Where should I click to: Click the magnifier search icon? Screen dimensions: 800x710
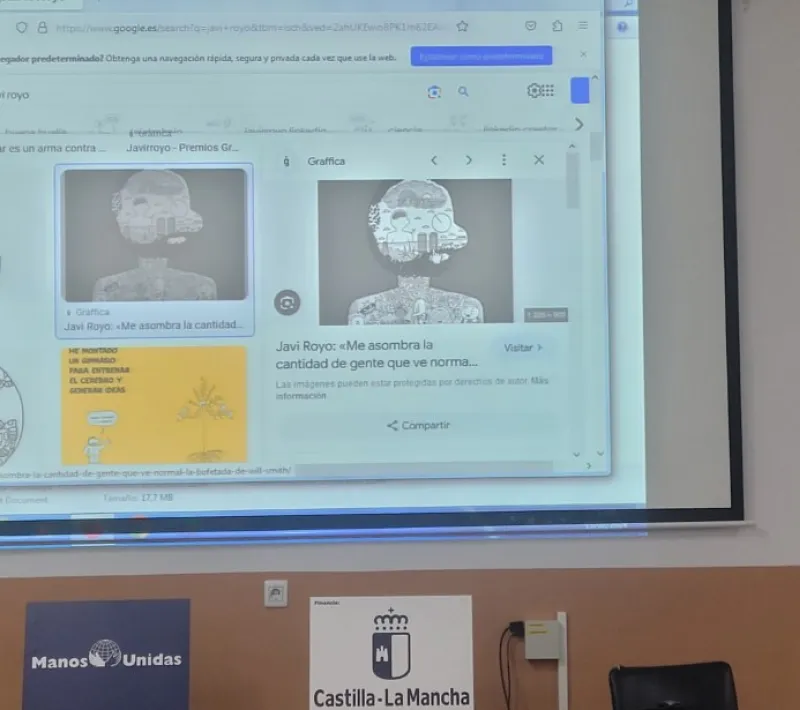pos(463,91)
